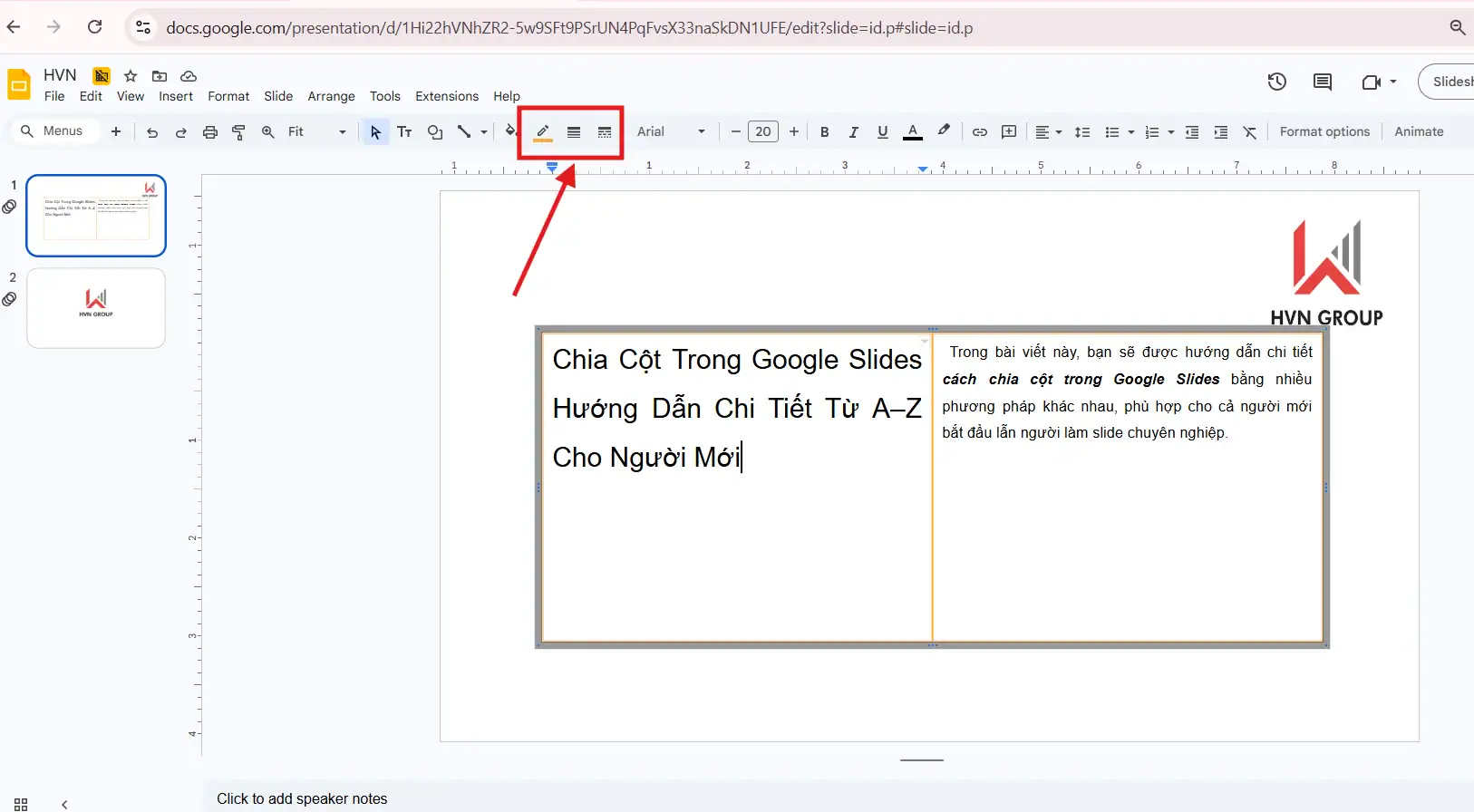Click the Decrease indent icon
Viewport: 1474px width, 812px height.
click(x=1192, y=132)
